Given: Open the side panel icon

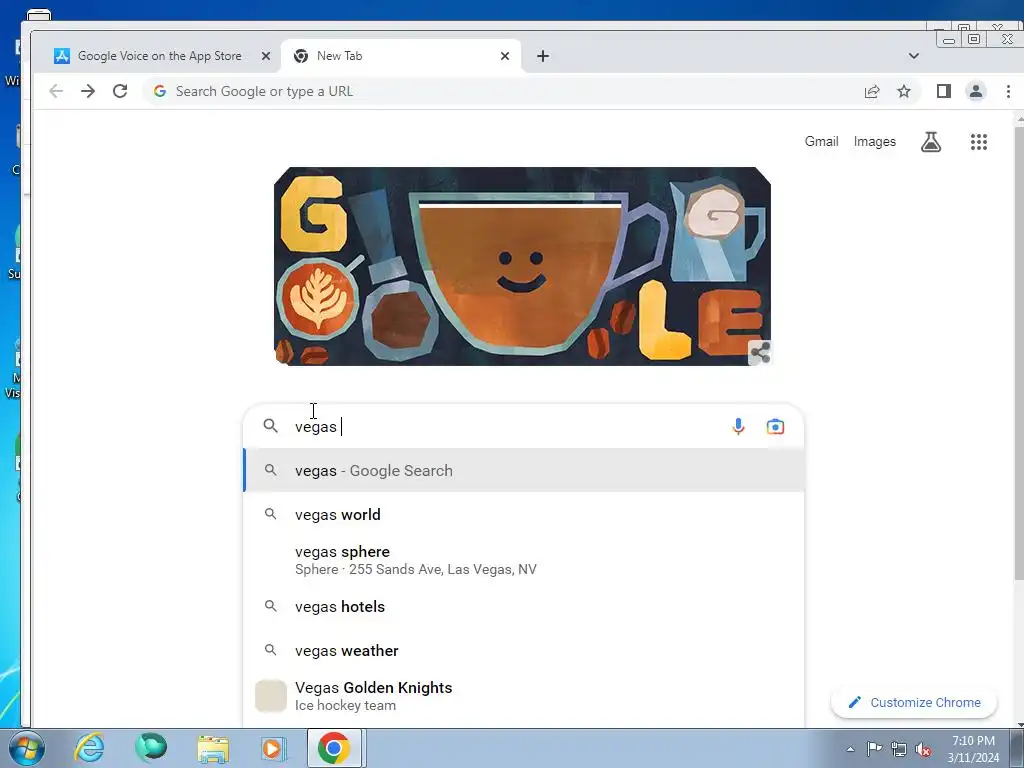Looking at the screenshot, I should [944, 91].
